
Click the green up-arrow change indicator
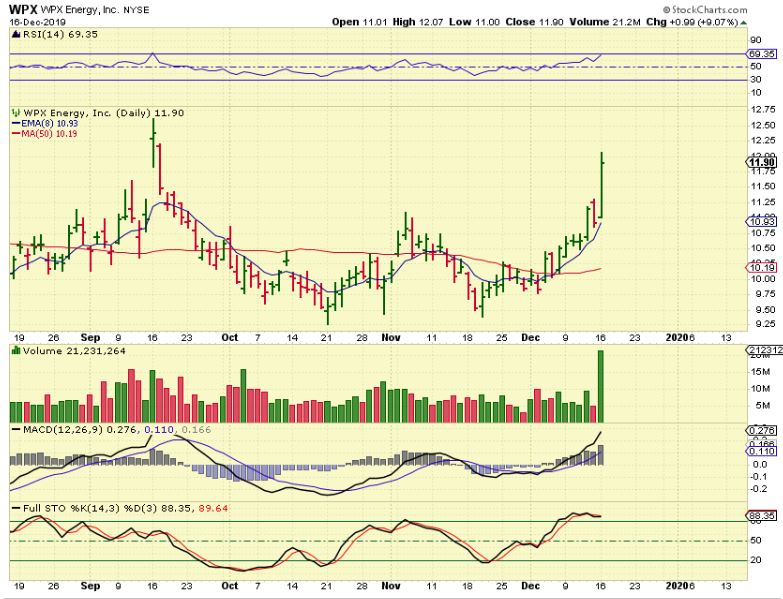(x=744, y=22)
